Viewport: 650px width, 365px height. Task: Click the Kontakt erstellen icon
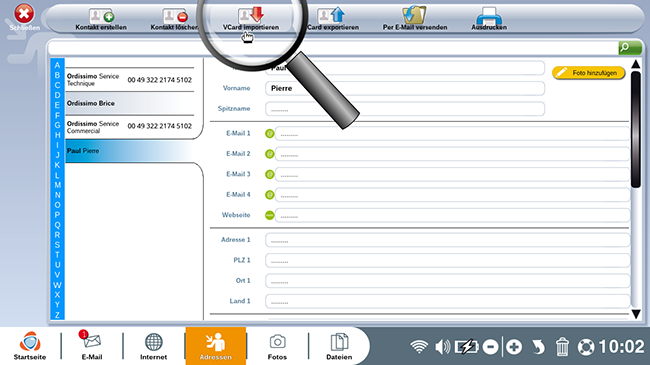click(x=101, y=16)
